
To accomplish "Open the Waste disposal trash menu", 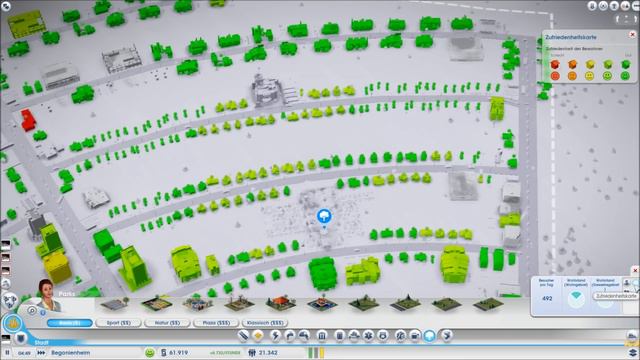I will 340,336.
